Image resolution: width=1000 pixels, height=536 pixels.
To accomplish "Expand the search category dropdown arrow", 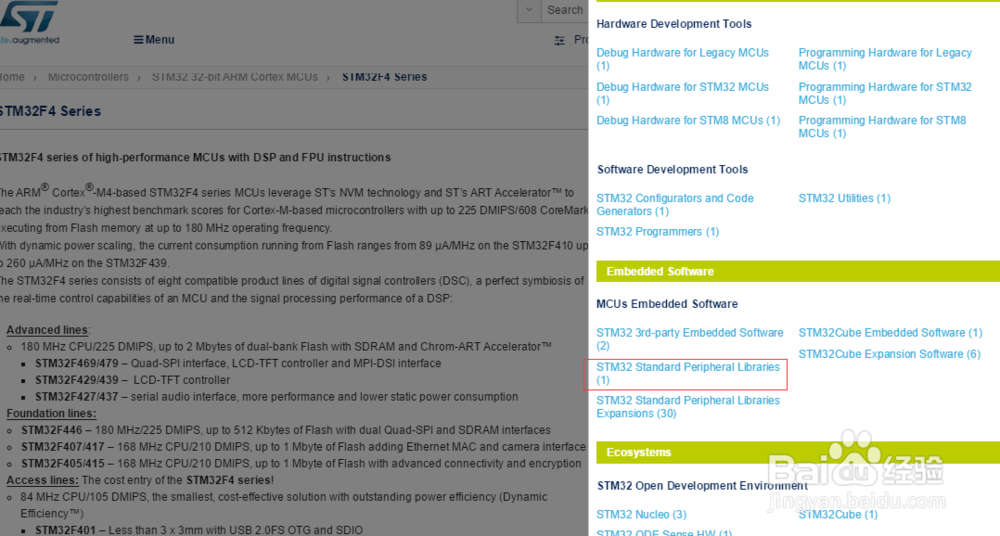I will click(x=529, y=10).
